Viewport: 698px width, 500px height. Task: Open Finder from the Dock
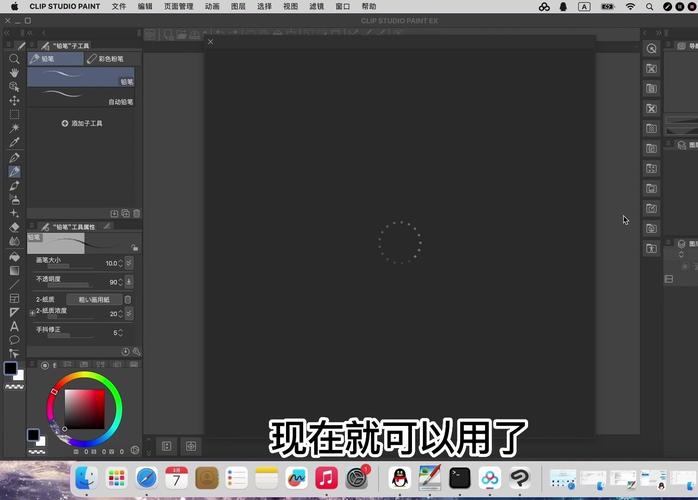(86, 478)
